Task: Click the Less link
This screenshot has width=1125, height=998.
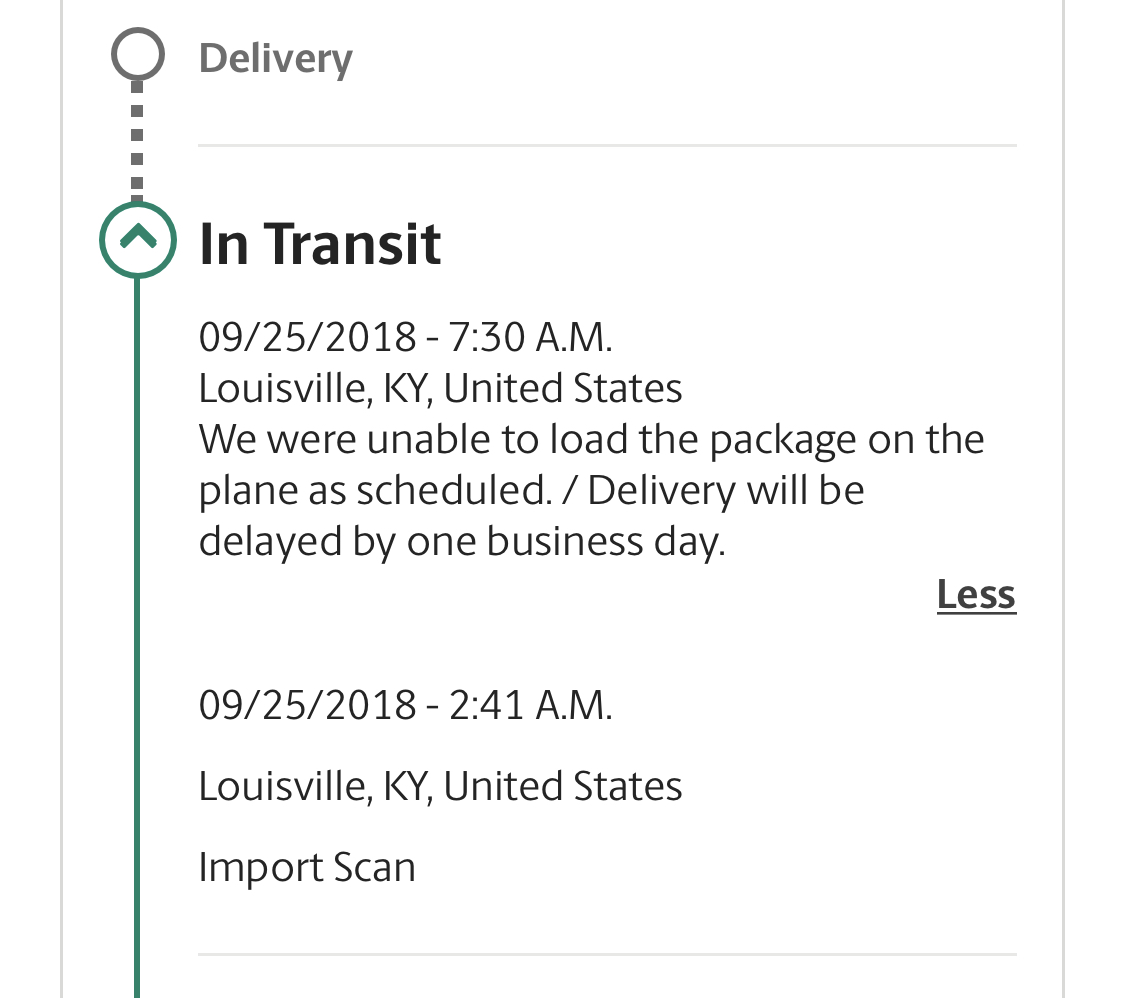Action: (x=976, y=594)
